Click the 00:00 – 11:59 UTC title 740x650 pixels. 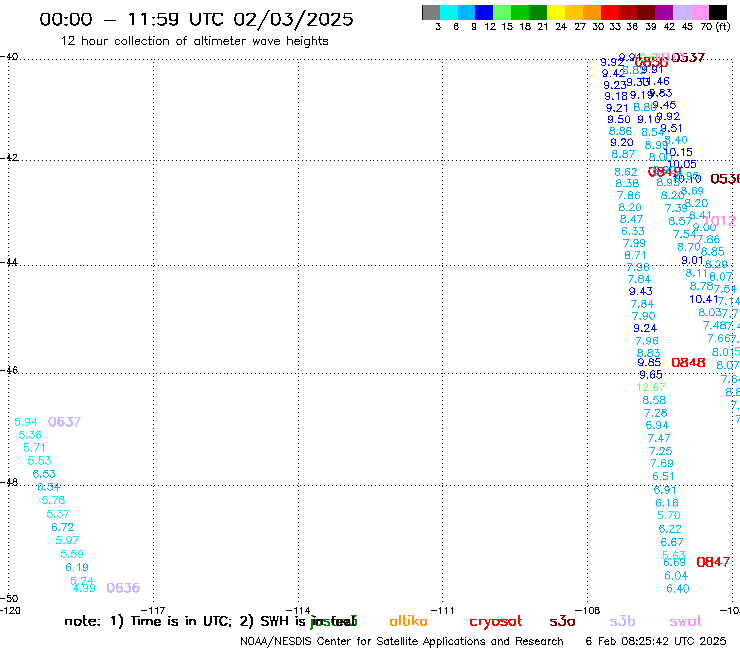[196, 19]
